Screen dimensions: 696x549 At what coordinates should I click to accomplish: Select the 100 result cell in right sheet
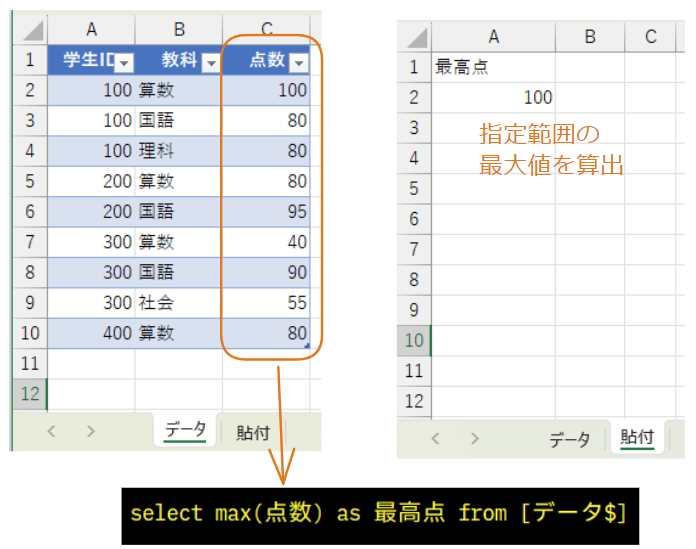click(494, 98)
